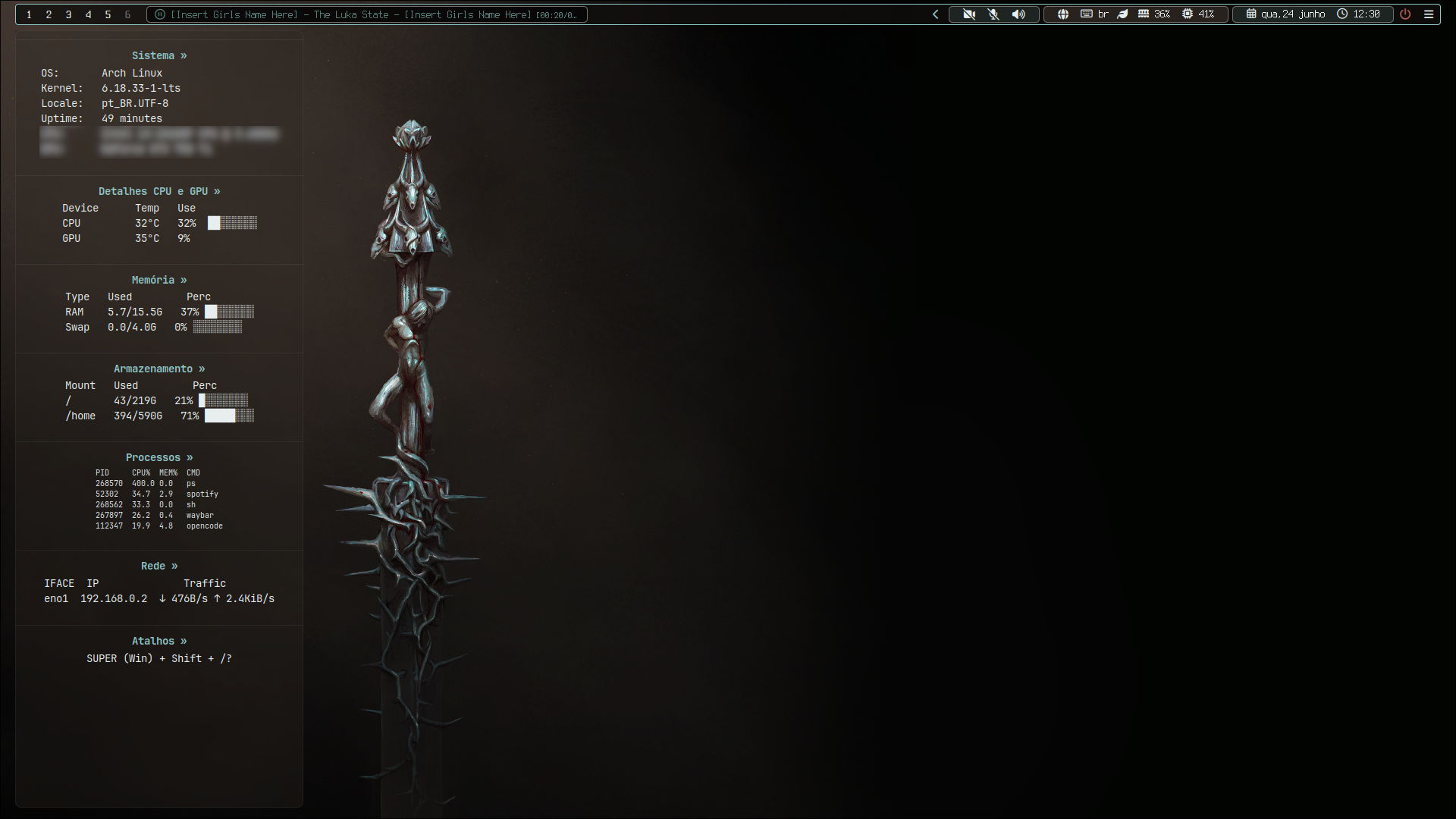Click the date qua, 24 junho
This screenshot has height=819, width=1456.
pyautogui.click(x=1293, y=14)
